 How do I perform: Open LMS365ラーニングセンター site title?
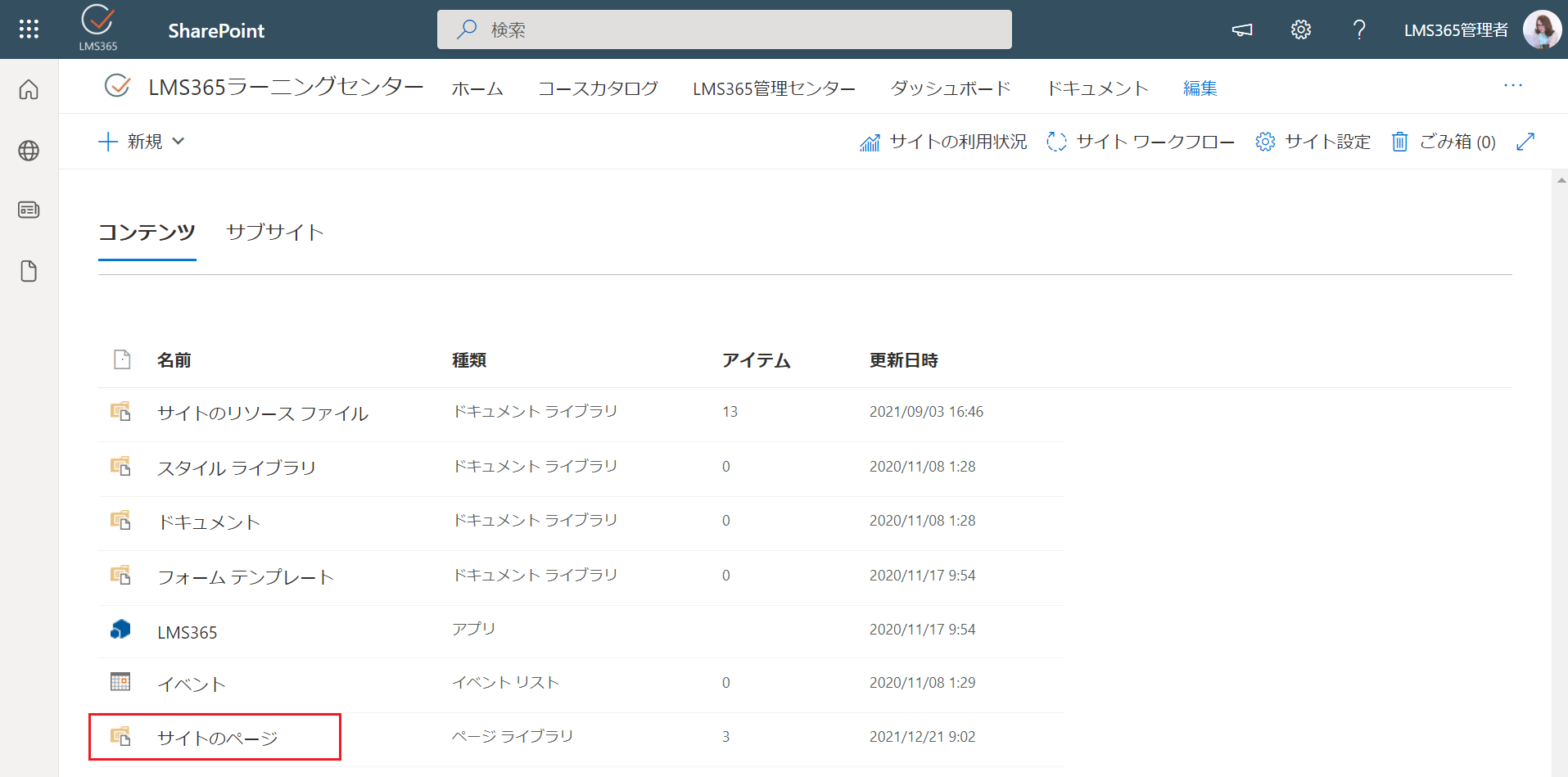286,86
